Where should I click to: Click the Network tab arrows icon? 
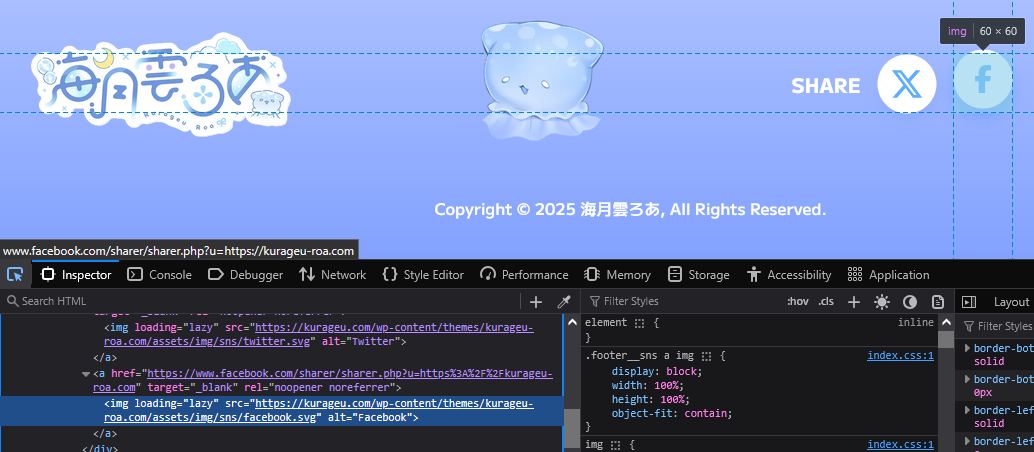pos(307,274)
